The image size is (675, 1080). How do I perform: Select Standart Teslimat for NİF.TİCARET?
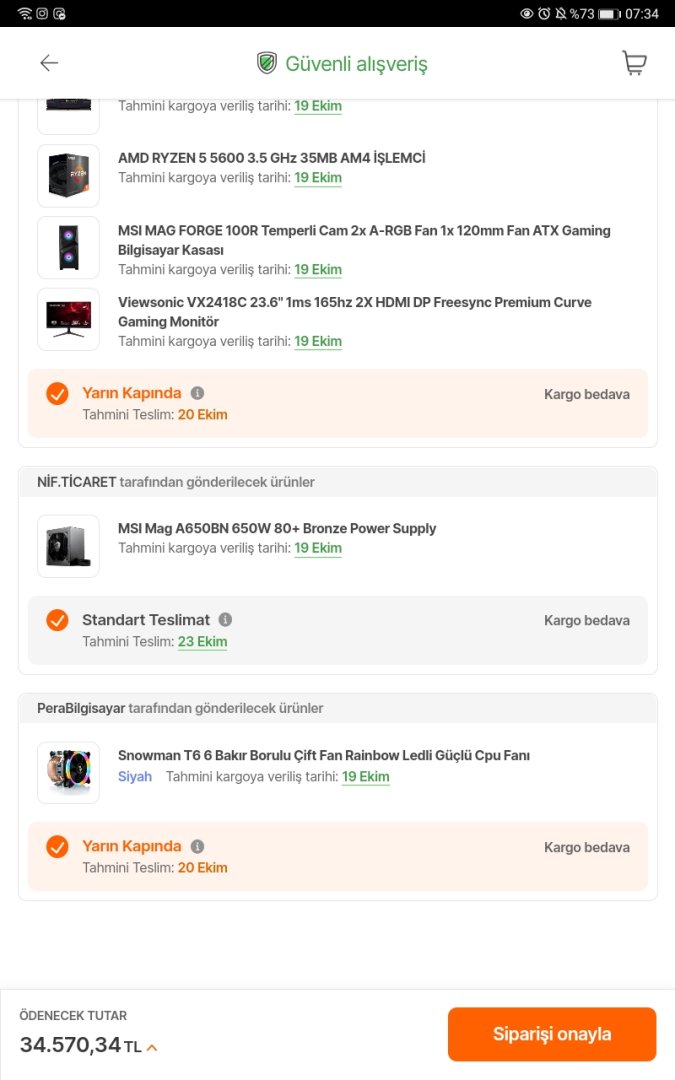click(x=57, y=621)
